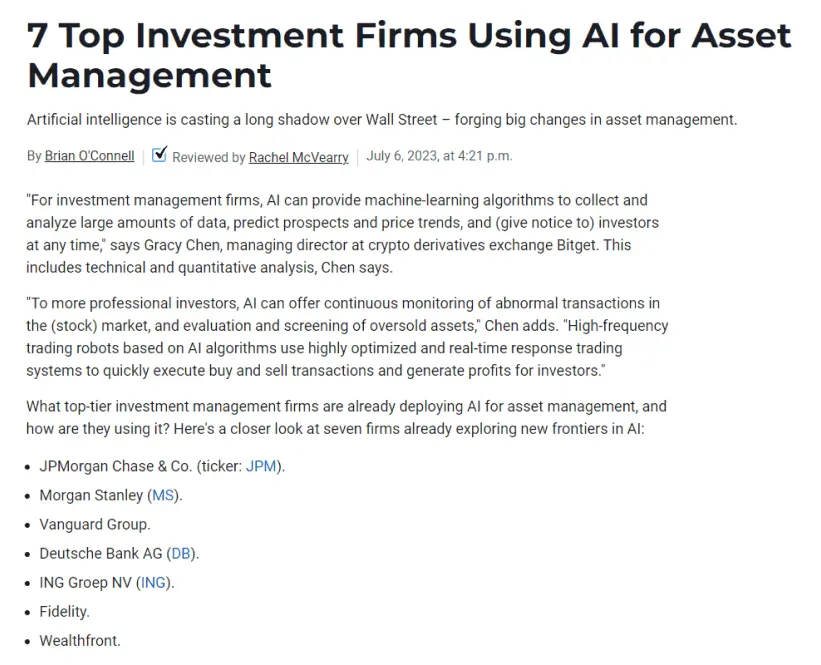Click the subtitle about Wall Street shadow
The height and width of the screenshot is (665, 821).
tap(382, 120)
